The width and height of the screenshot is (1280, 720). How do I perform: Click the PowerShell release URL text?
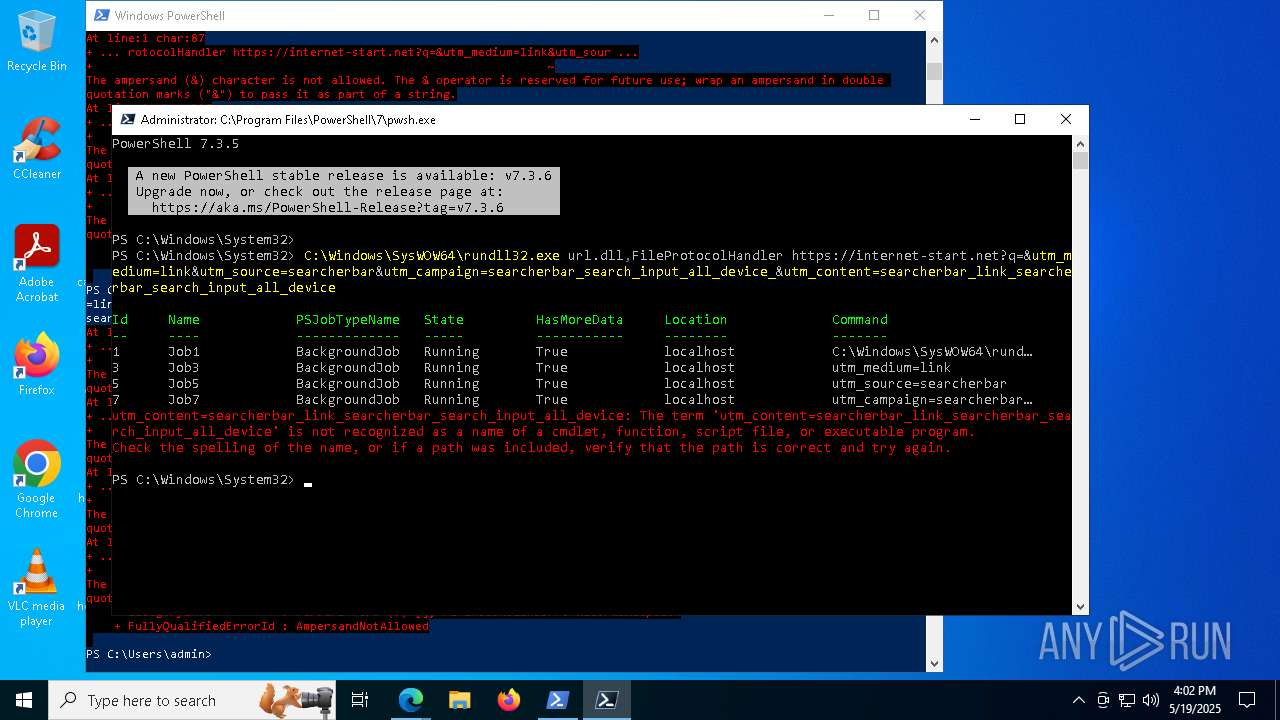(x=328, y=208)
